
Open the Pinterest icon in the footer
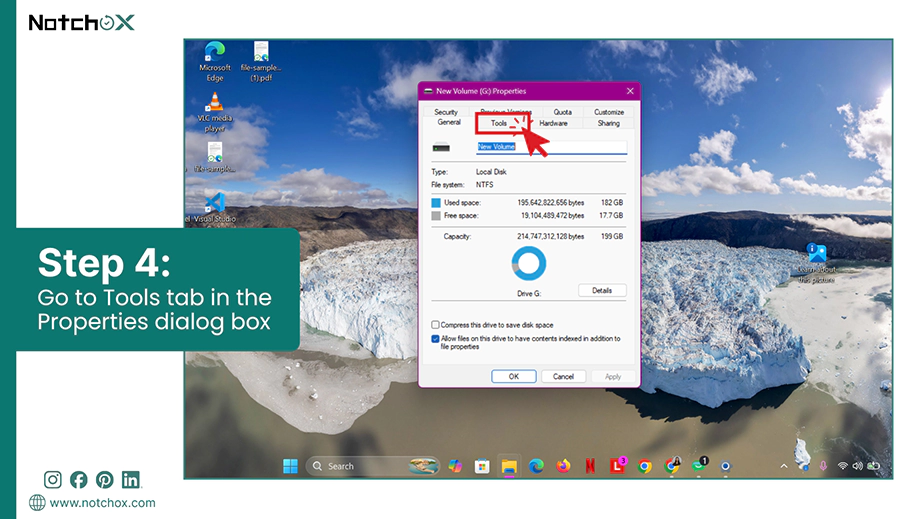[x=105, y=480]
